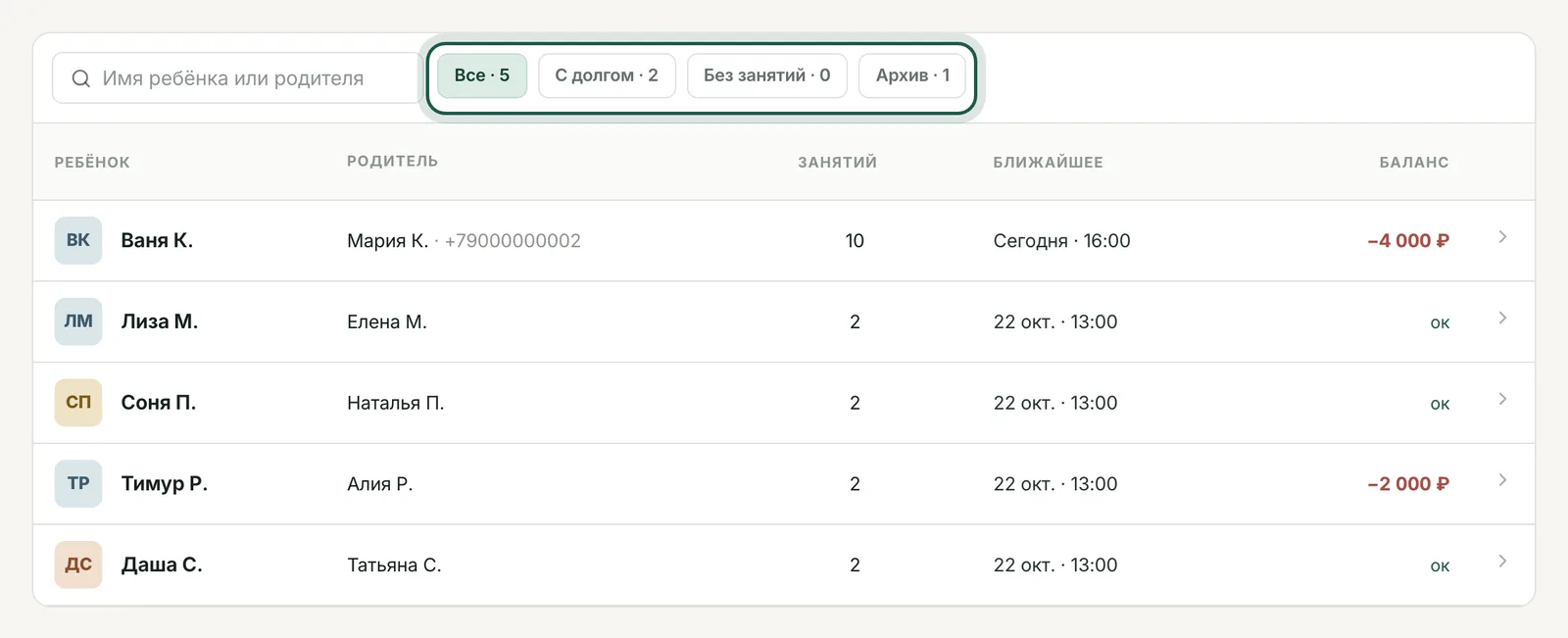Image resolution: width=1568 pixels, height=638 pixels.
Task: Open Даша С. row via chevron
Action: pos(1502,562)
